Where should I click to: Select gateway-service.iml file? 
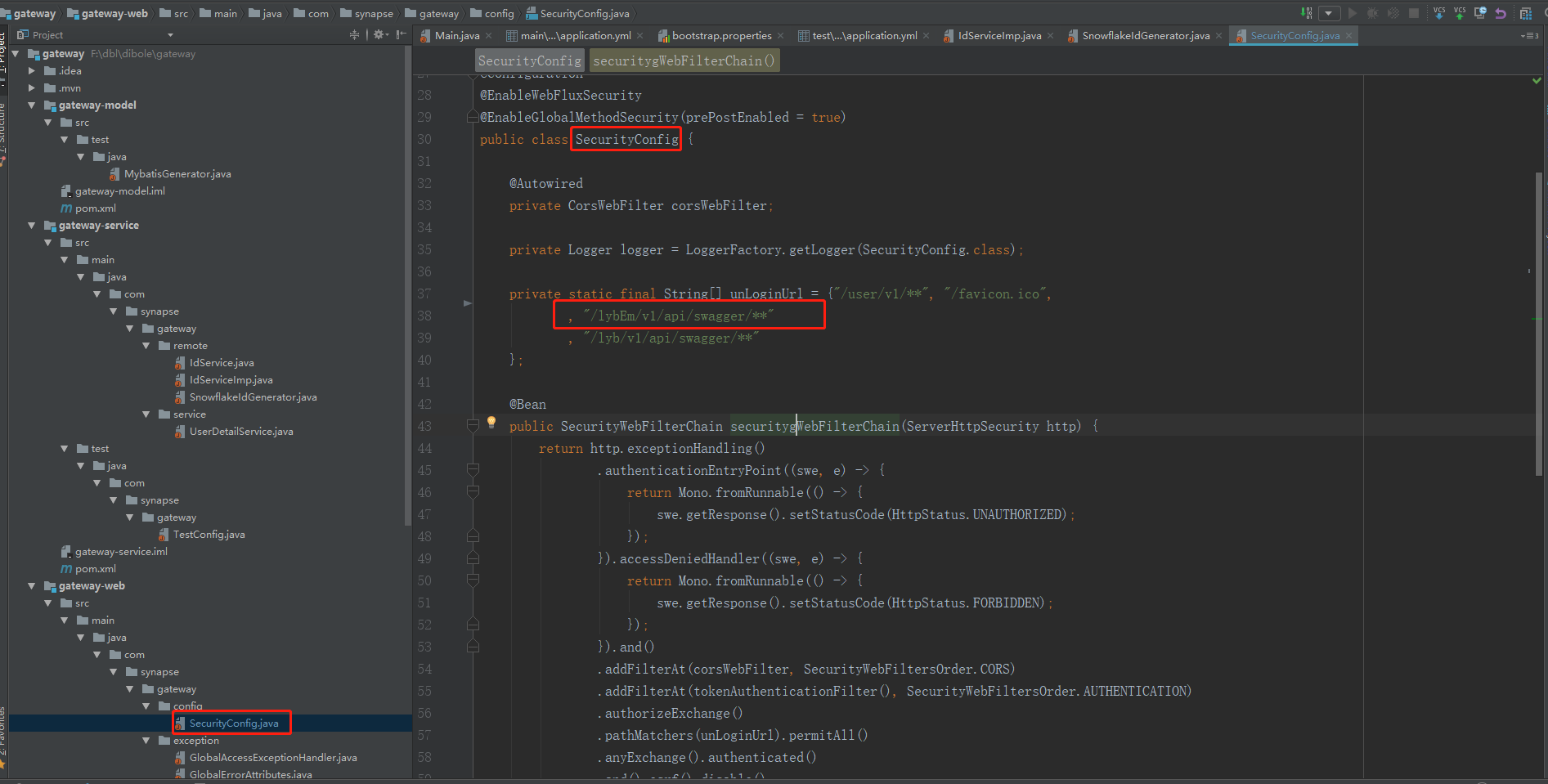coord(114,551)
